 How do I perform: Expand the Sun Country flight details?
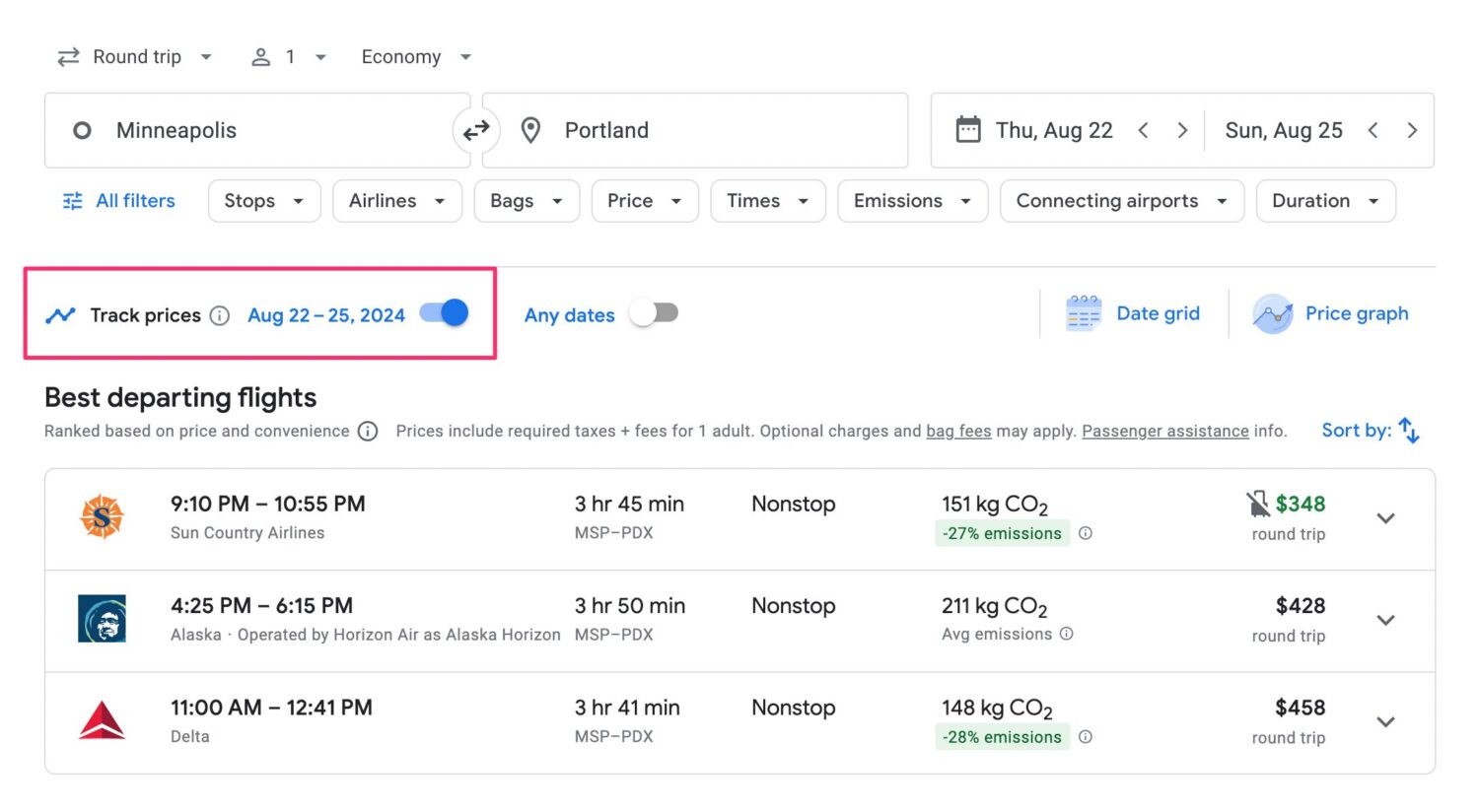pyautogui.click(x=1385, y=517)
